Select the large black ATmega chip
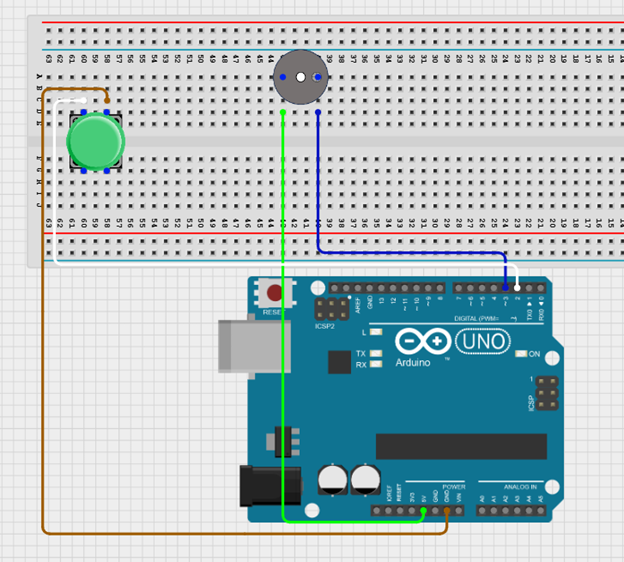Image resolution: width=624 pixels, height=562 pixels. (461, 446)
